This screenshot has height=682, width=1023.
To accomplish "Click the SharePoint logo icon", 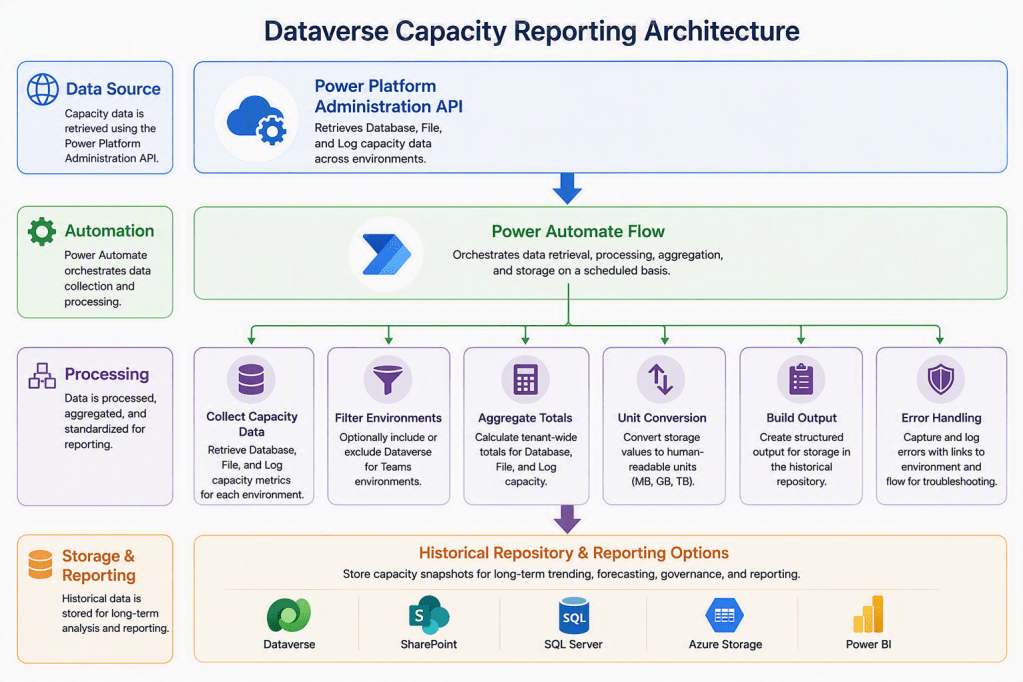I will (429, 615).
